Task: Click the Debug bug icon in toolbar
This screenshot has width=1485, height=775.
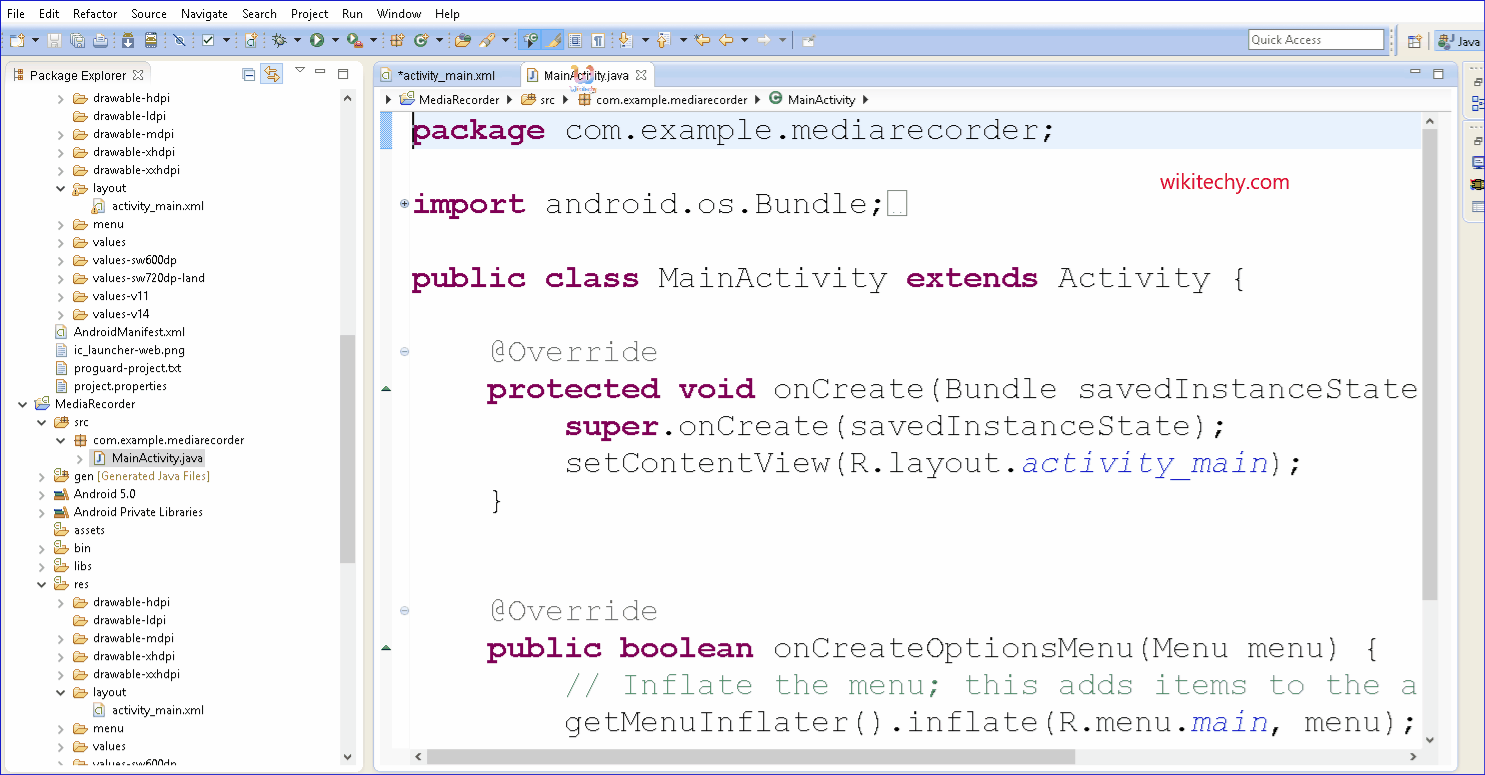Action: 279,40
